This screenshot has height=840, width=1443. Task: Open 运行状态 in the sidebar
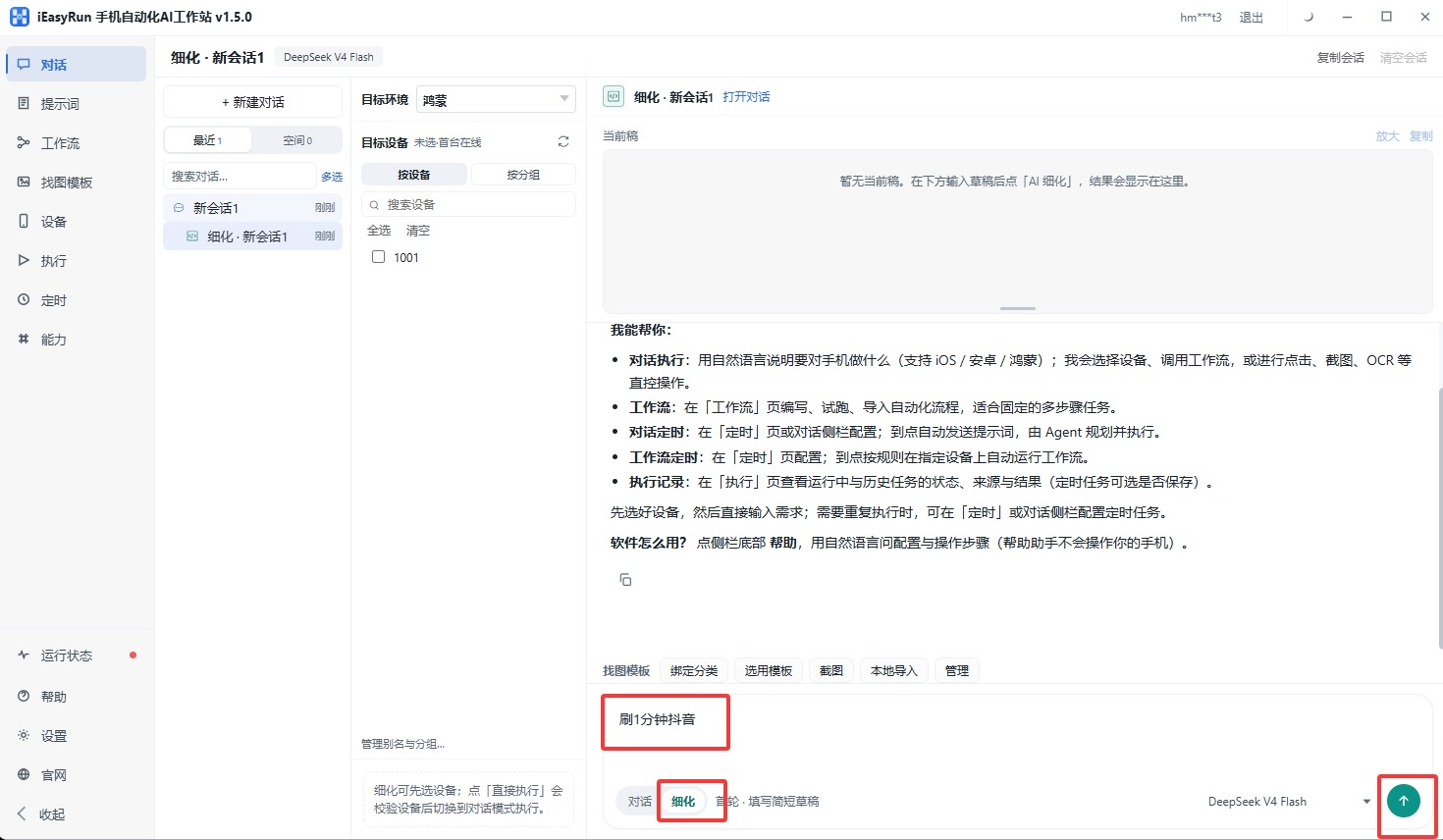(x=76, y=656)
